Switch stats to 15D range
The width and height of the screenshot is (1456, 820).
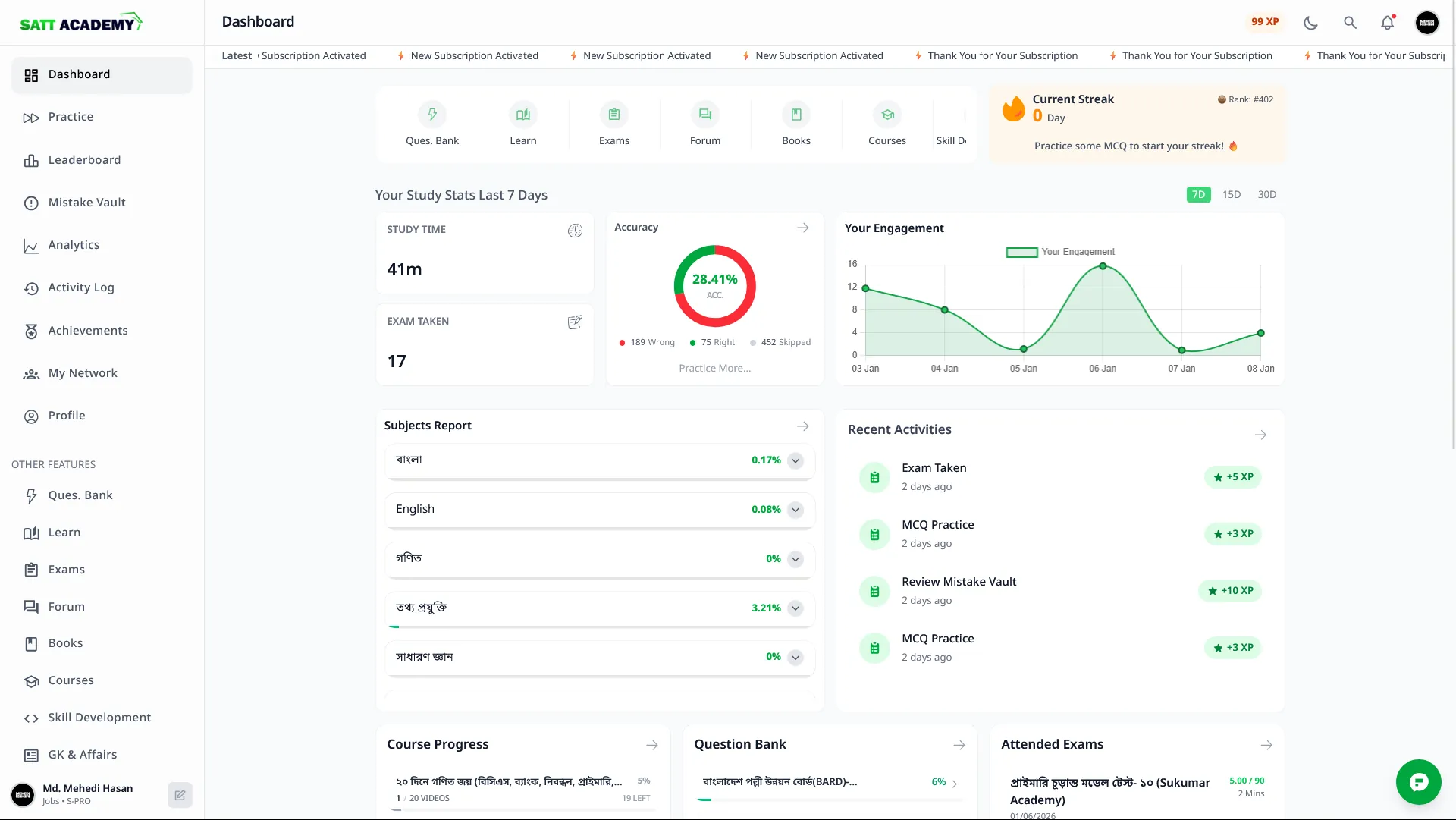1232,195
